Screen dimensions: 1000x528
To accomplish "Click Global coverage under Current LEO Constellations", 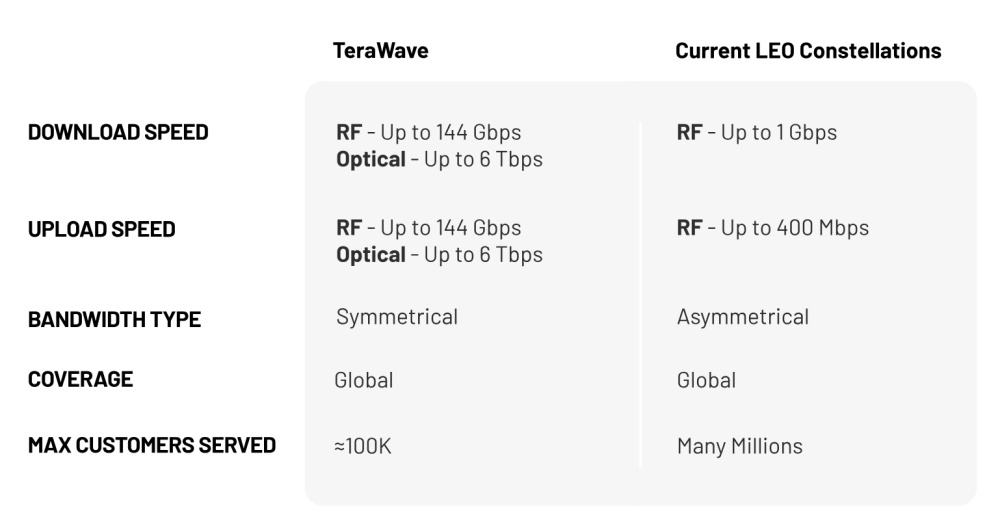I will pyautogui.click(x=706, y=380).
